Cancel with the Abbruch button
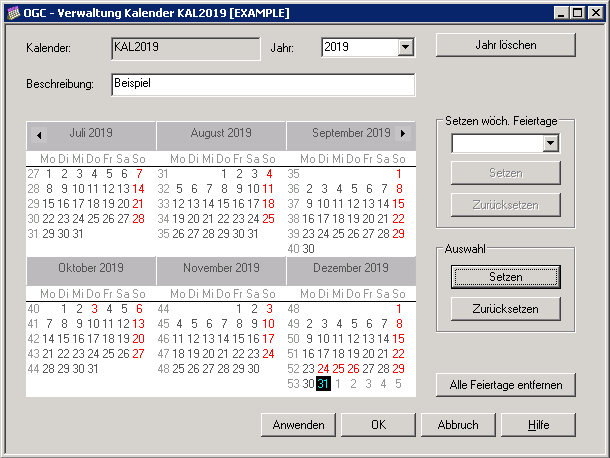This screenshot has width=610, height=458. [458, 425]
